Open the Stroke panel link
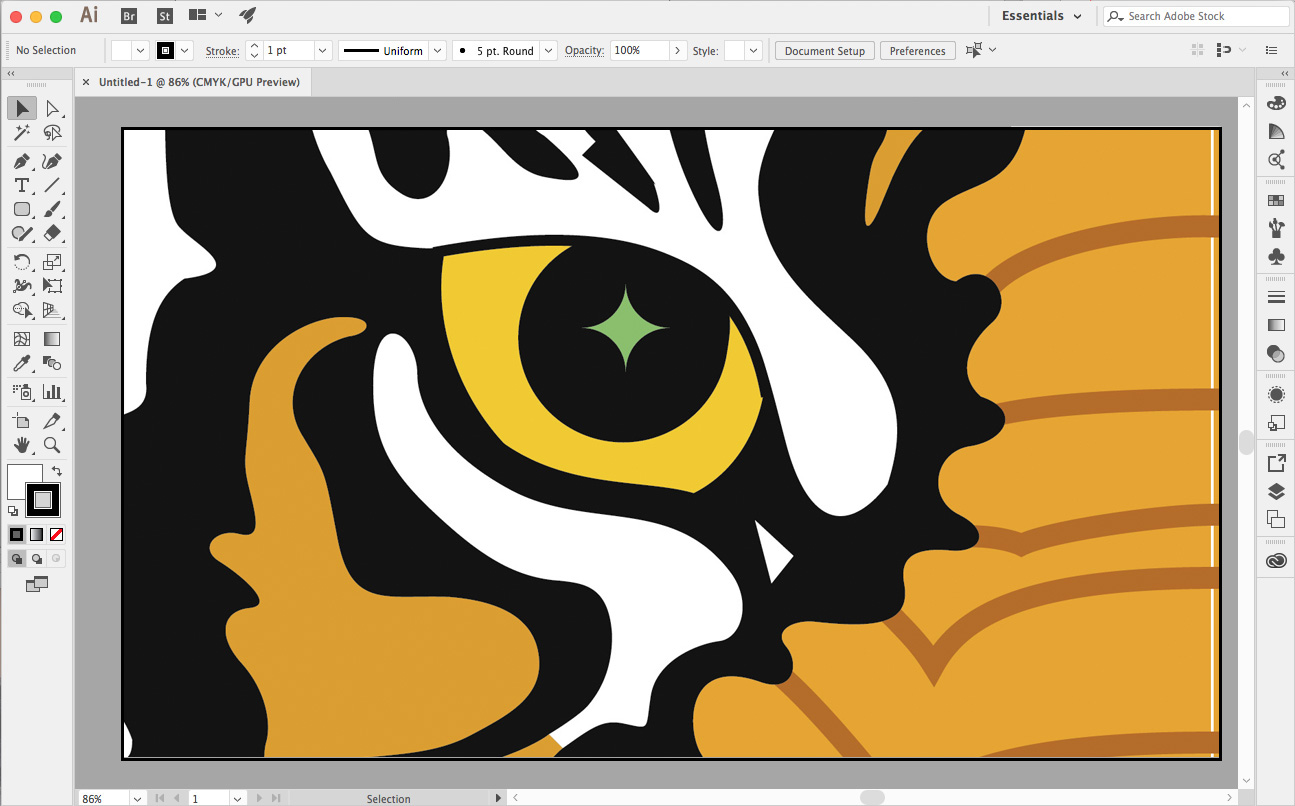This screenshot has height=806, width=1295. coord(222,51)
